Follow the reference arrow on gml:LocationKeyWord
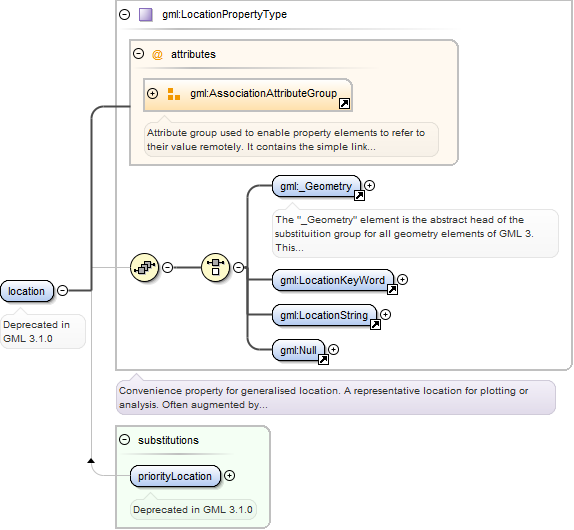 pyautogui.click(x=392, y=290)
